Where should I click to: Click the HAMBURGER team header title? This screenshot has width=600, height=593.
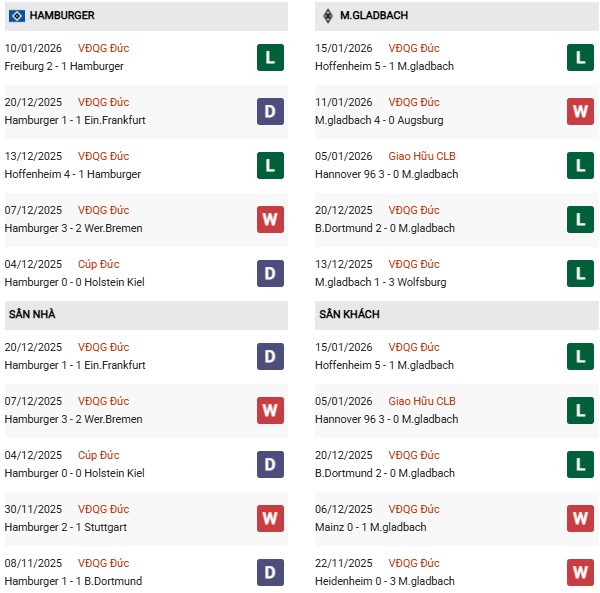tap(62, 16)
